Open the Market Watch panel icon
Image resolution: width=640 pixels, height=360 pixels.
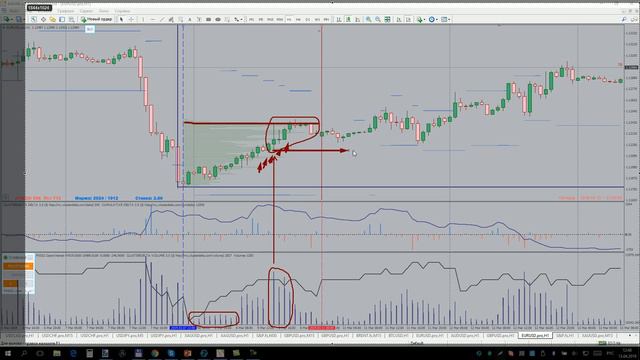[x=33, y=19]
